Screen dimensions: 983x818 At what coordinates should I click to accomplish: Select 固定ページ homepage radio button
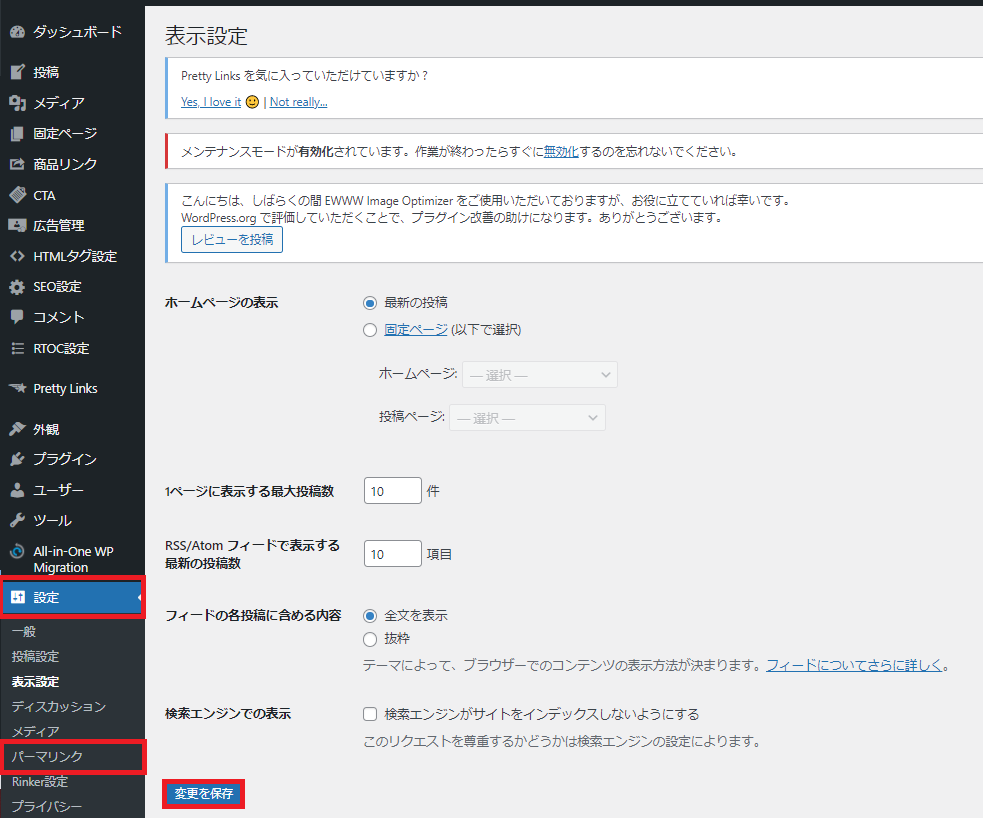pos(370,330)
